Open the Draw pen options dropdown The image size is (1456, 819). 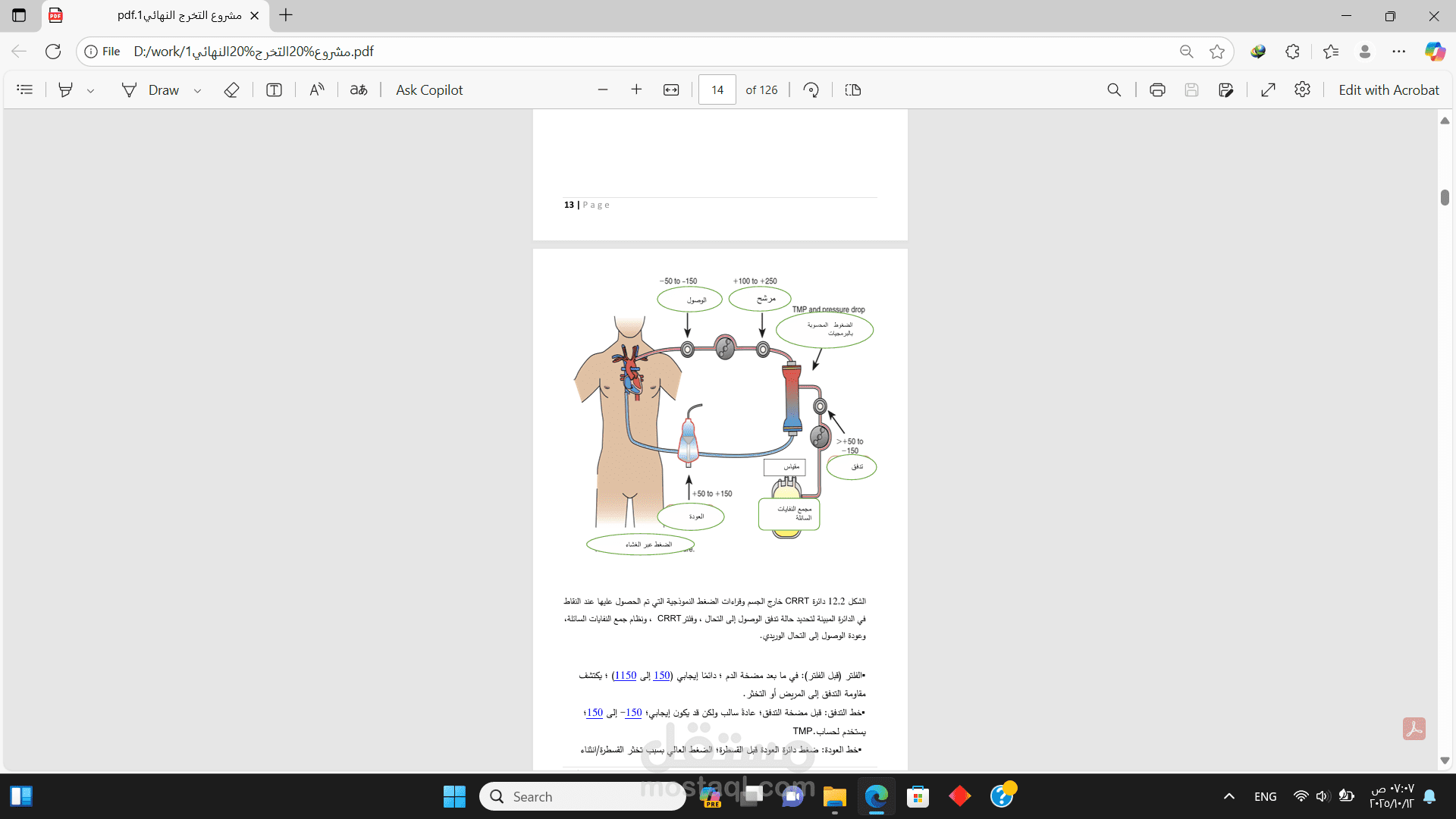click(197, 89)
